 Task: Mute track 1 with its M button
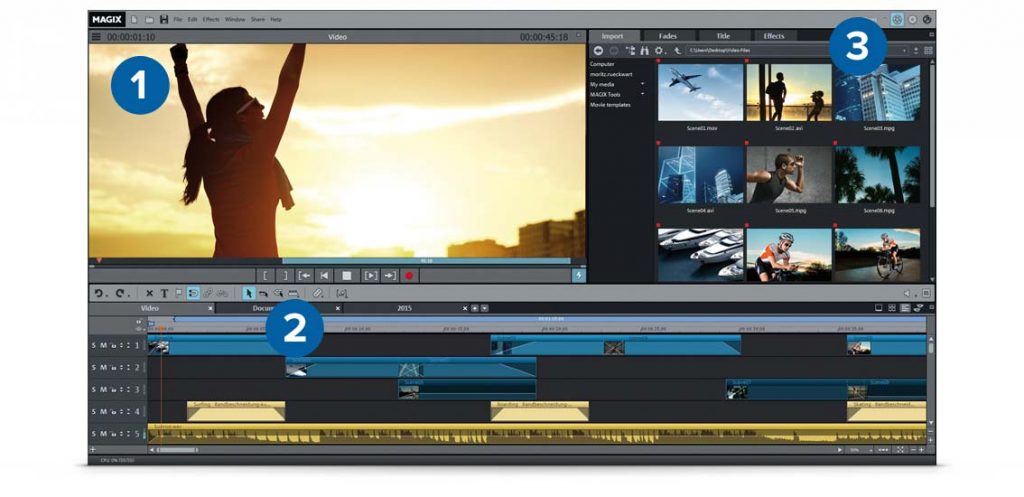103,345
